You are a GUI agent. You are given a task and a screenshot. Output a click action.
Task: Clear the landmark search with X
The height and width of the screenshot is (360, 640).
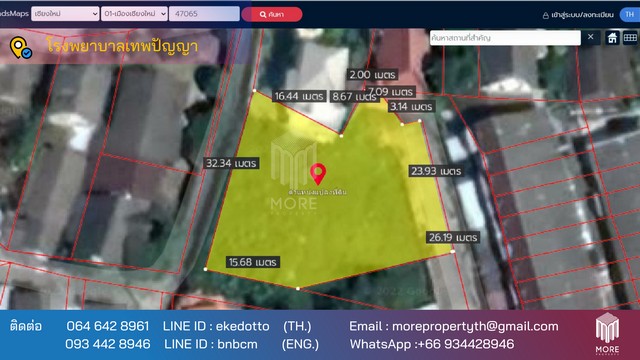pos(591,37)
